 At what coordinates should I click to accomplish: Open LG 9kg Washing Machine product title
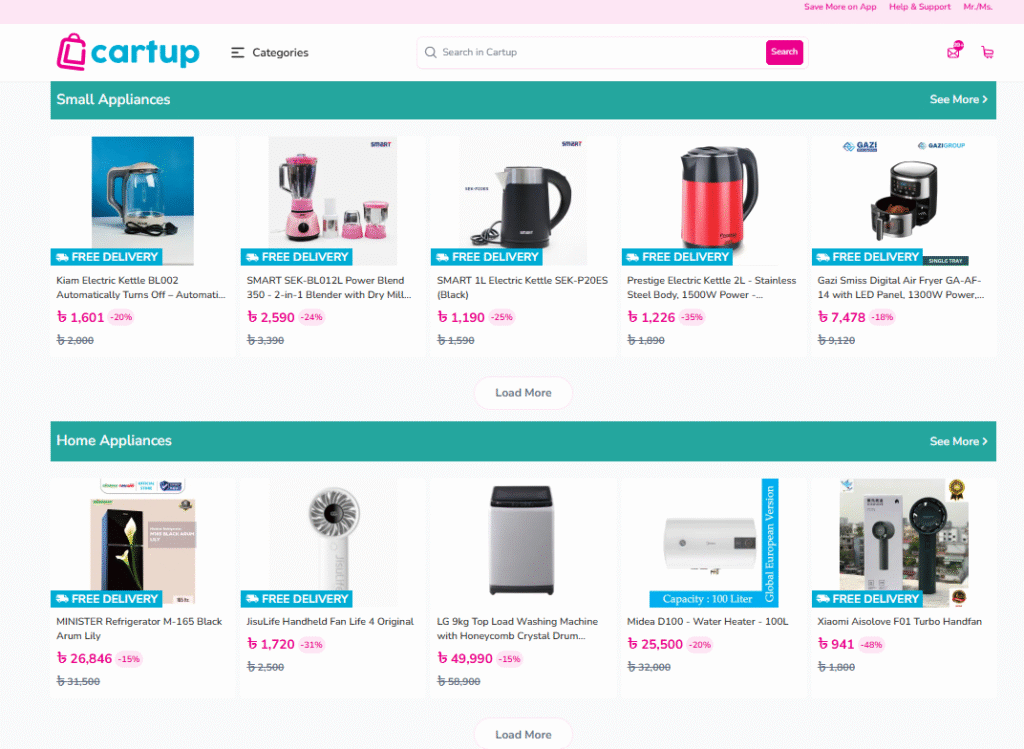coord(517,629)
